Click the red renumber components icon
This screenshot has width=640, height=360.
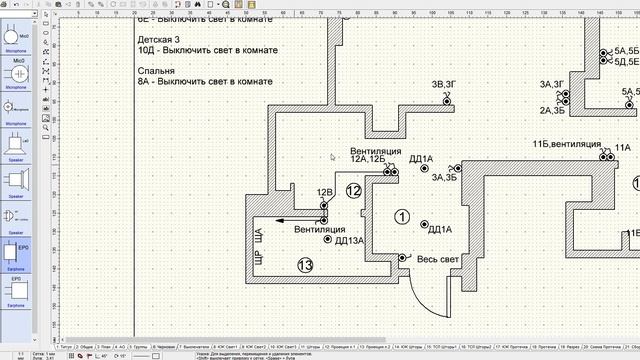pyautogui.click(x=178, y=4)
